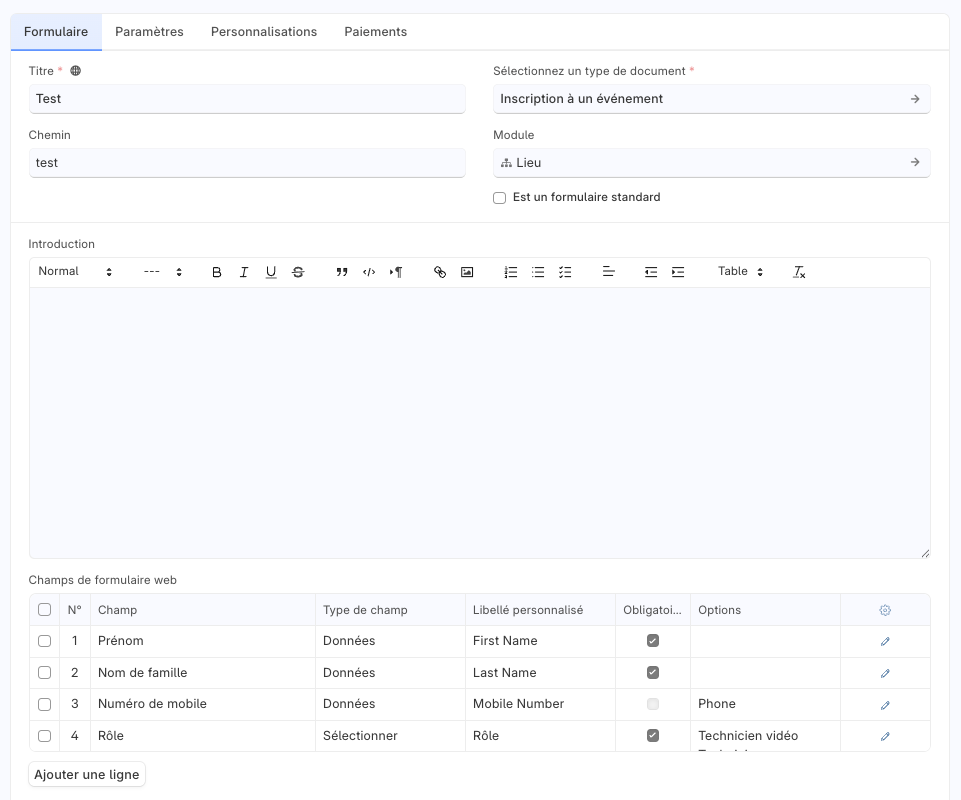Screen dimensions: 961x800
Task: Enable 'Est un formulaire standard' checkbox
Action: (x=500, y=198)
